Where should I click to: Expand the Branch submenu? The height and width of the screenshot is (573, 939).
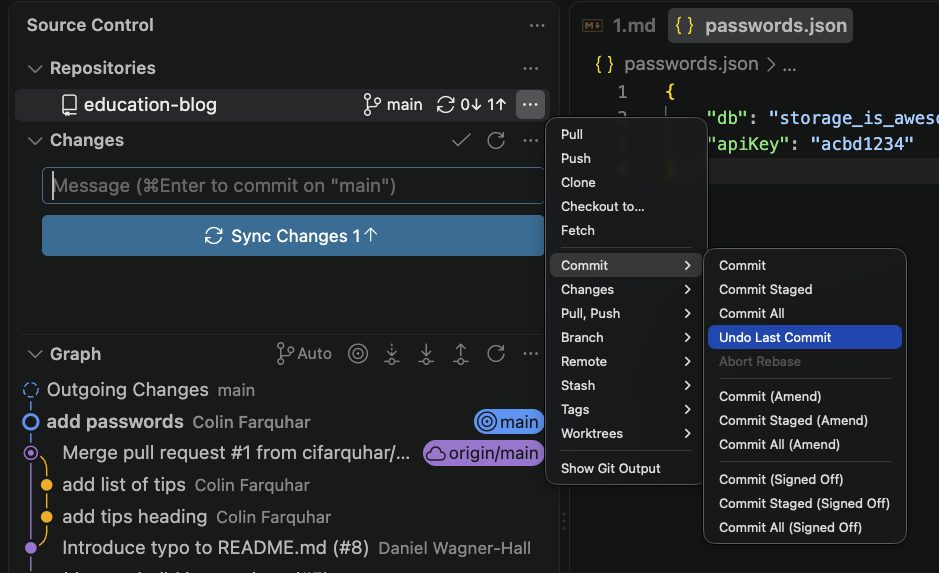626,337
